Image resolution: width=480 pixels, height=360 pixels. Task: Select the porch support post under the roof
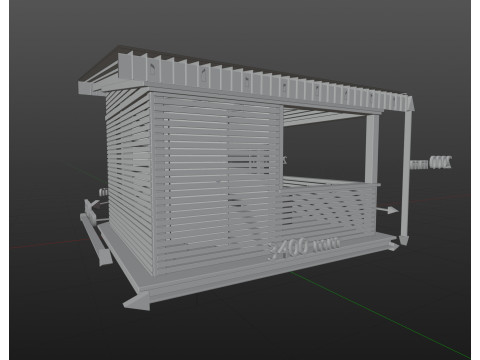tap(372, 149)
